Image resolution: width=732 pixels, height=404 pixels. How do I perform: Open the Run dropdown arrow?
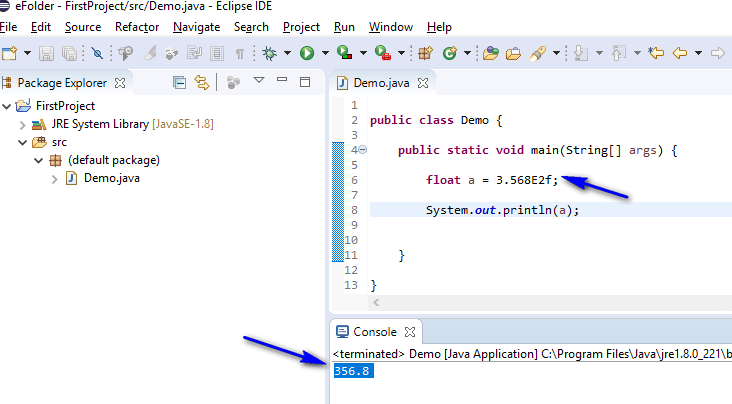click(x=325, y=53)
